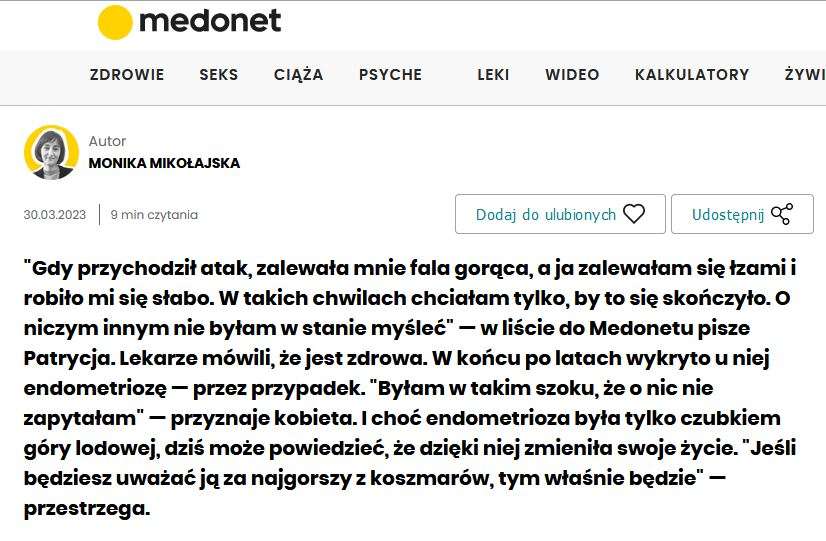Click the share network icon

tap(782, 214)
